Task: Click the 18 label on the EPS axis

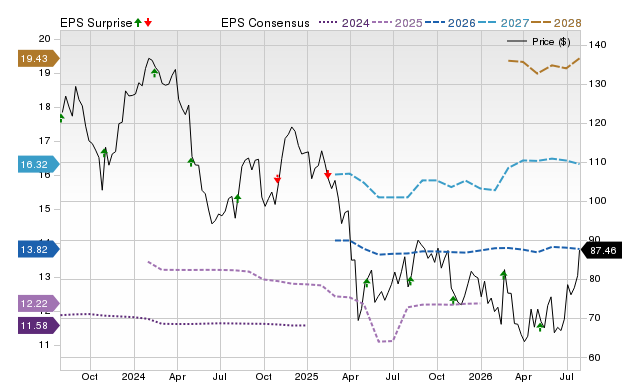Action: tap(44, 107)
